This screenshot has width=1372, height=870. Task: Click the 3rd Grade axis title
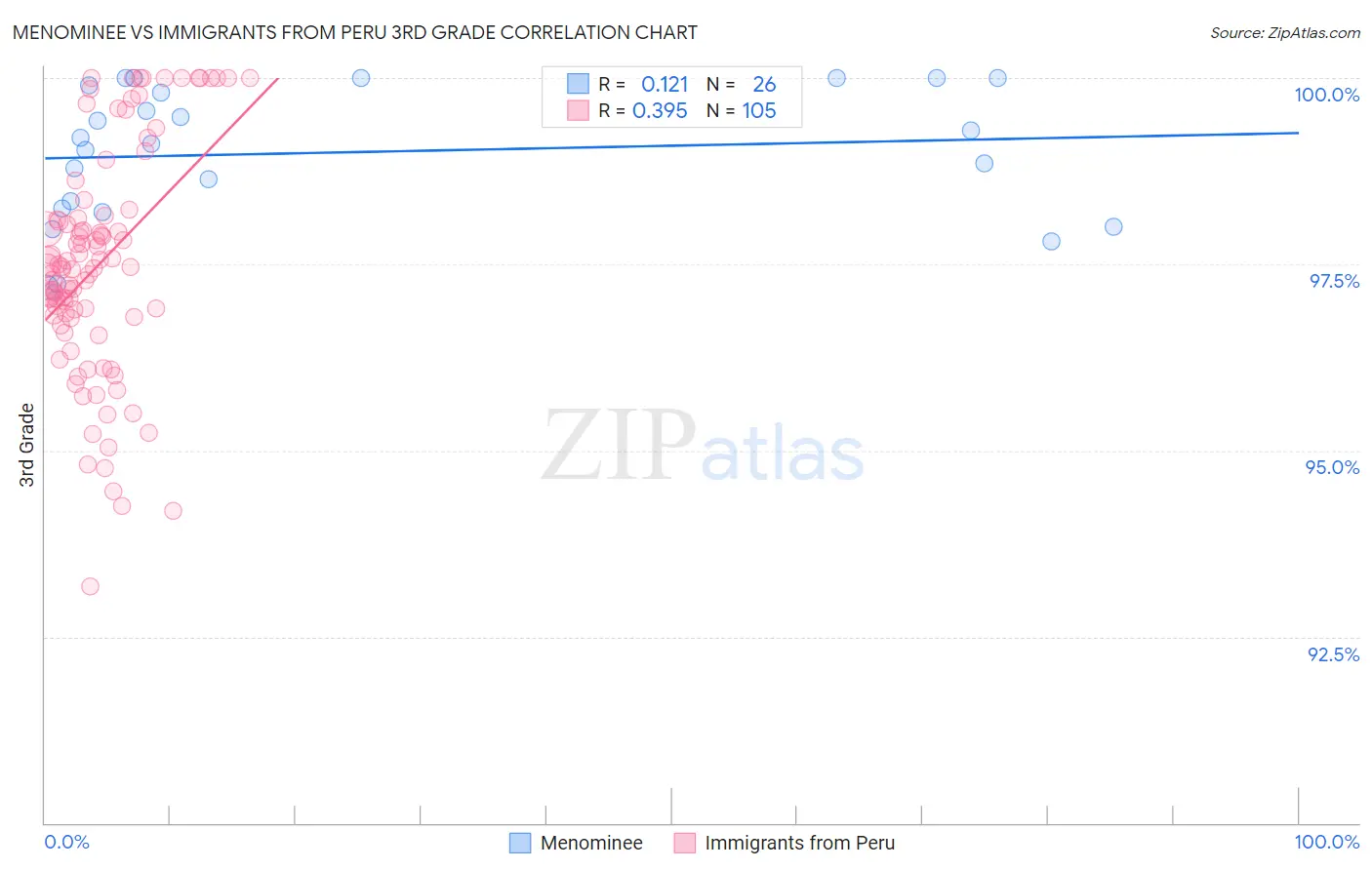point(27,445)
